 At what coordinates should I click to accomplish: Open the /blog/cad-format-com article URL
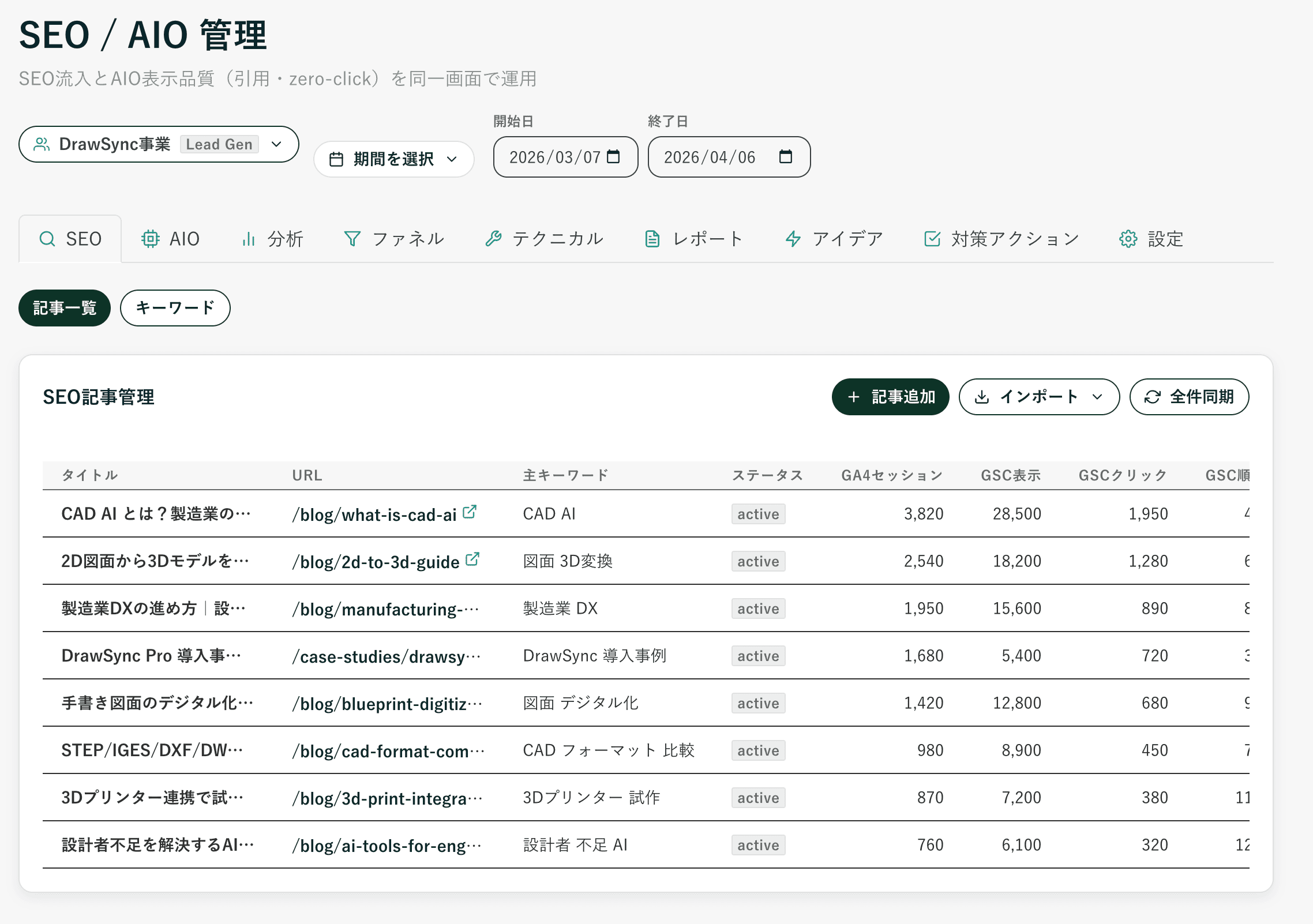387,750
